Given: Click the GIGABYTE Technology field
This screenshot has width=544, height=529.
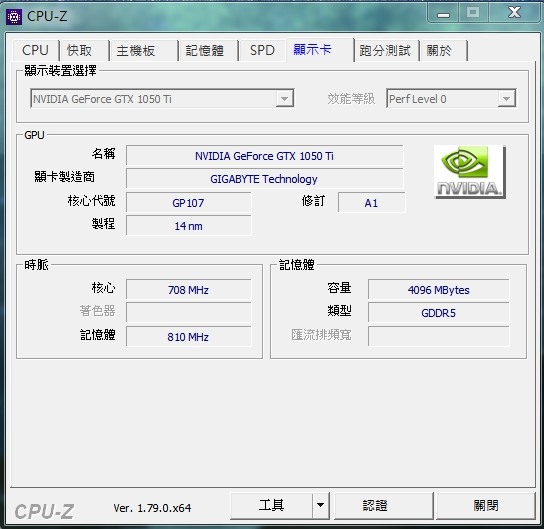Looking at the screenshot, I should tap(264, 179).
